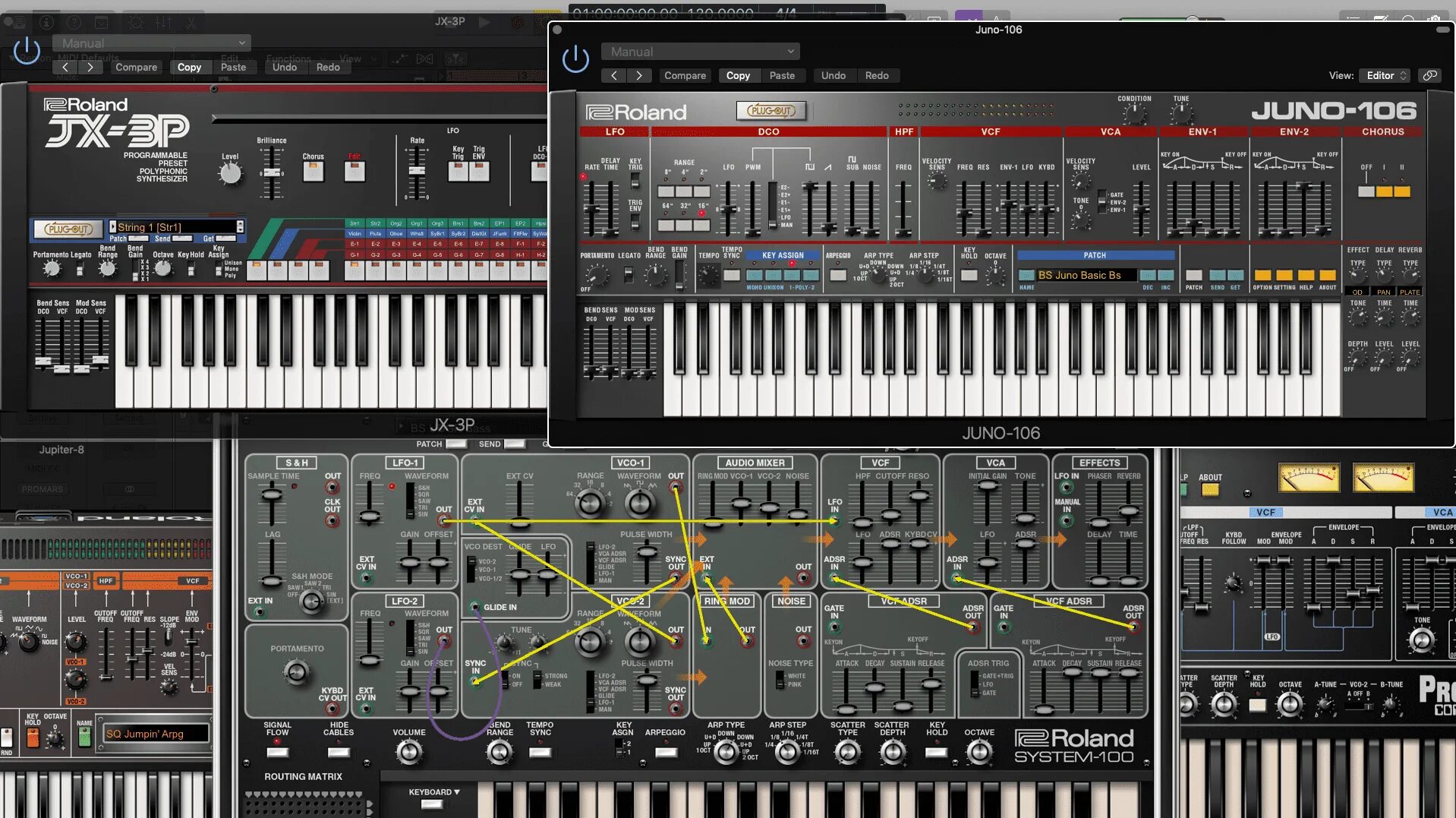Click the PLUG-OUT button on JX-3P
1456x818 pixels.
[x=68, y=228]
